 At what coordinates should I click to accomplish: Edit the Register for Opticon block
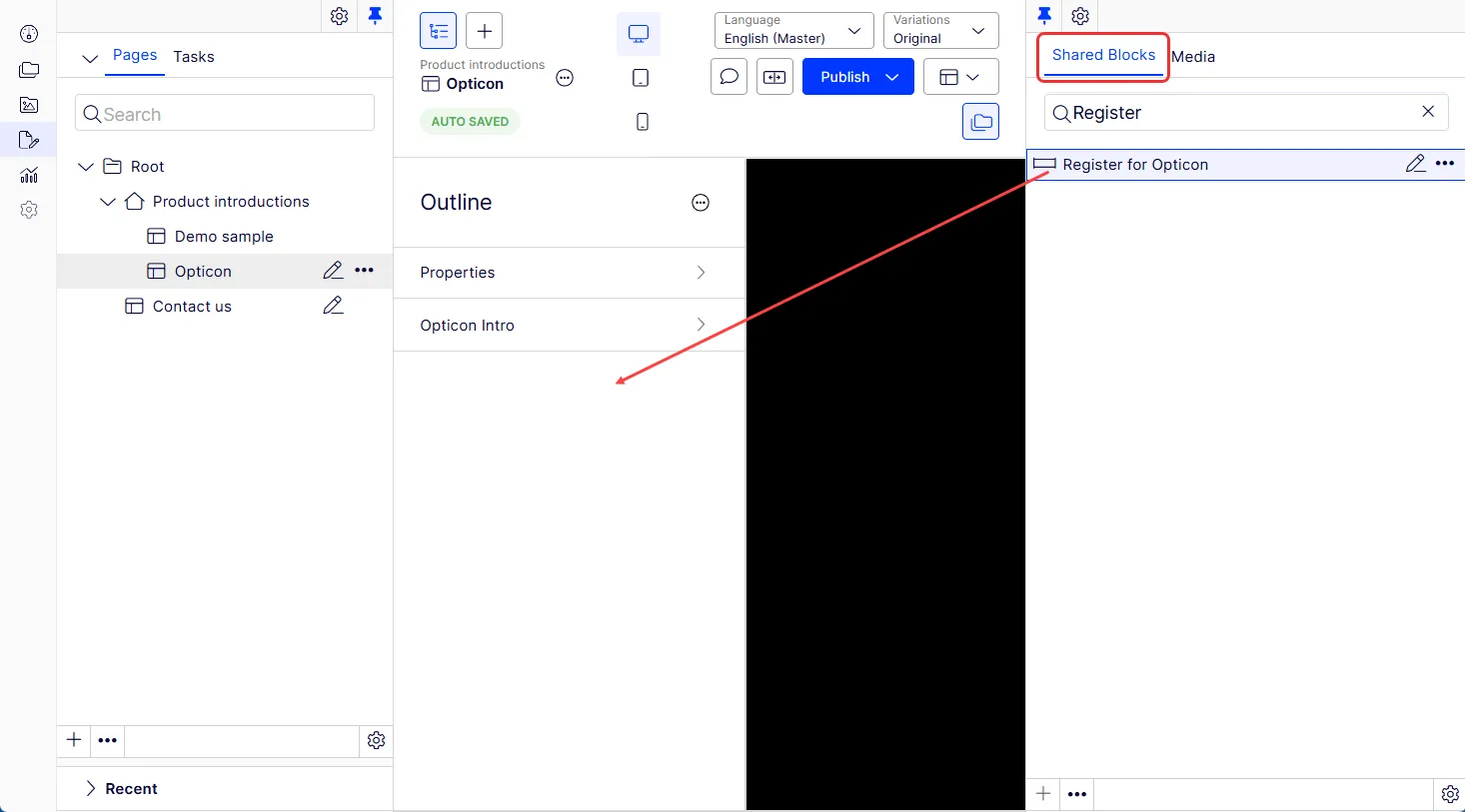pos(1415,164)
